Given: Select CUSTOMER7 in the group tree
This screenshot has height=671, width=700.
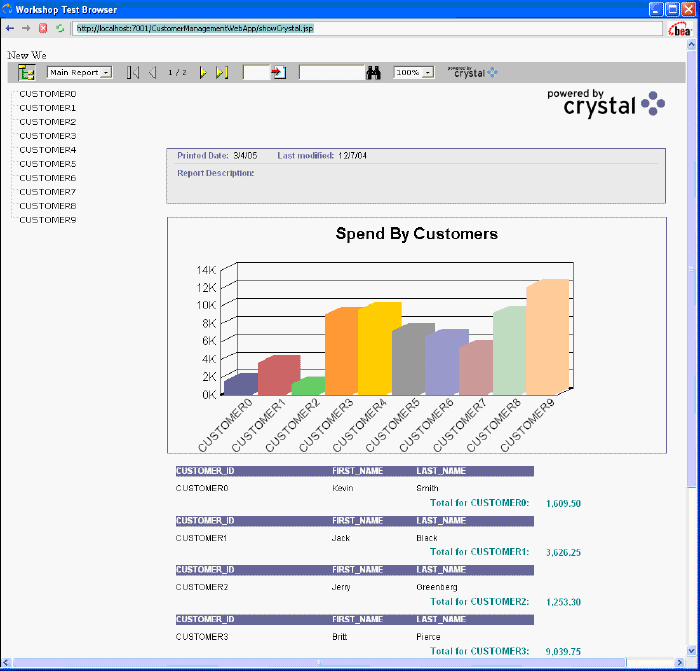Looking at the screenshot, I should click(x=48, y=192).
